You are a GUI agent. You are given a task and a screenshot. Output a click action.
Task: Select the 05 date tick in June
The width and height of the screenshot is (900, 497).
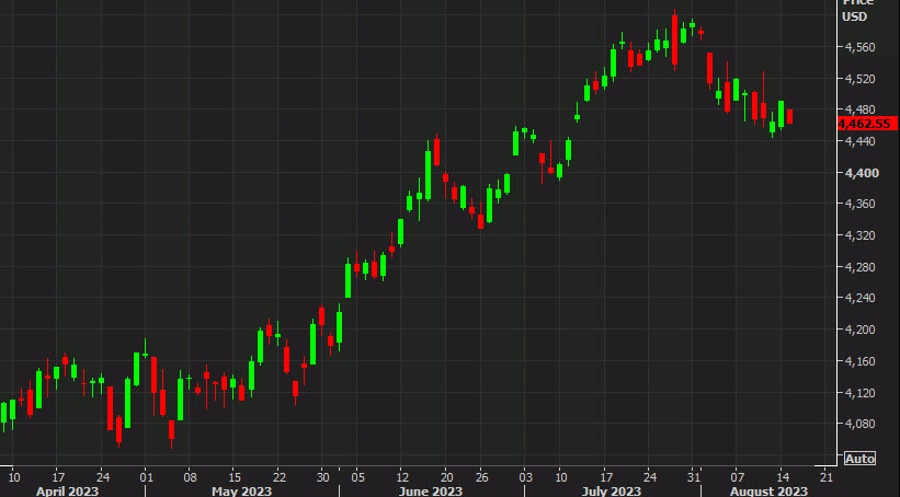(358, 477)
